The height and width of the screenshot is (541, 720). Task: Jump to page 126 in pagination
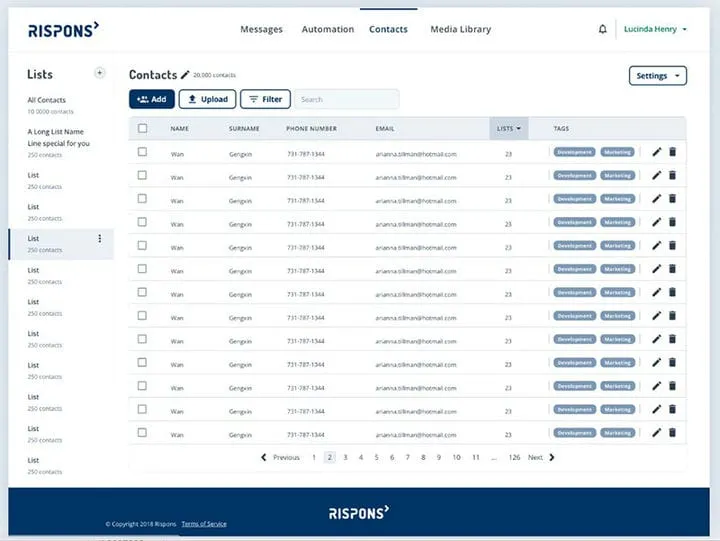[x=514, y=457]
